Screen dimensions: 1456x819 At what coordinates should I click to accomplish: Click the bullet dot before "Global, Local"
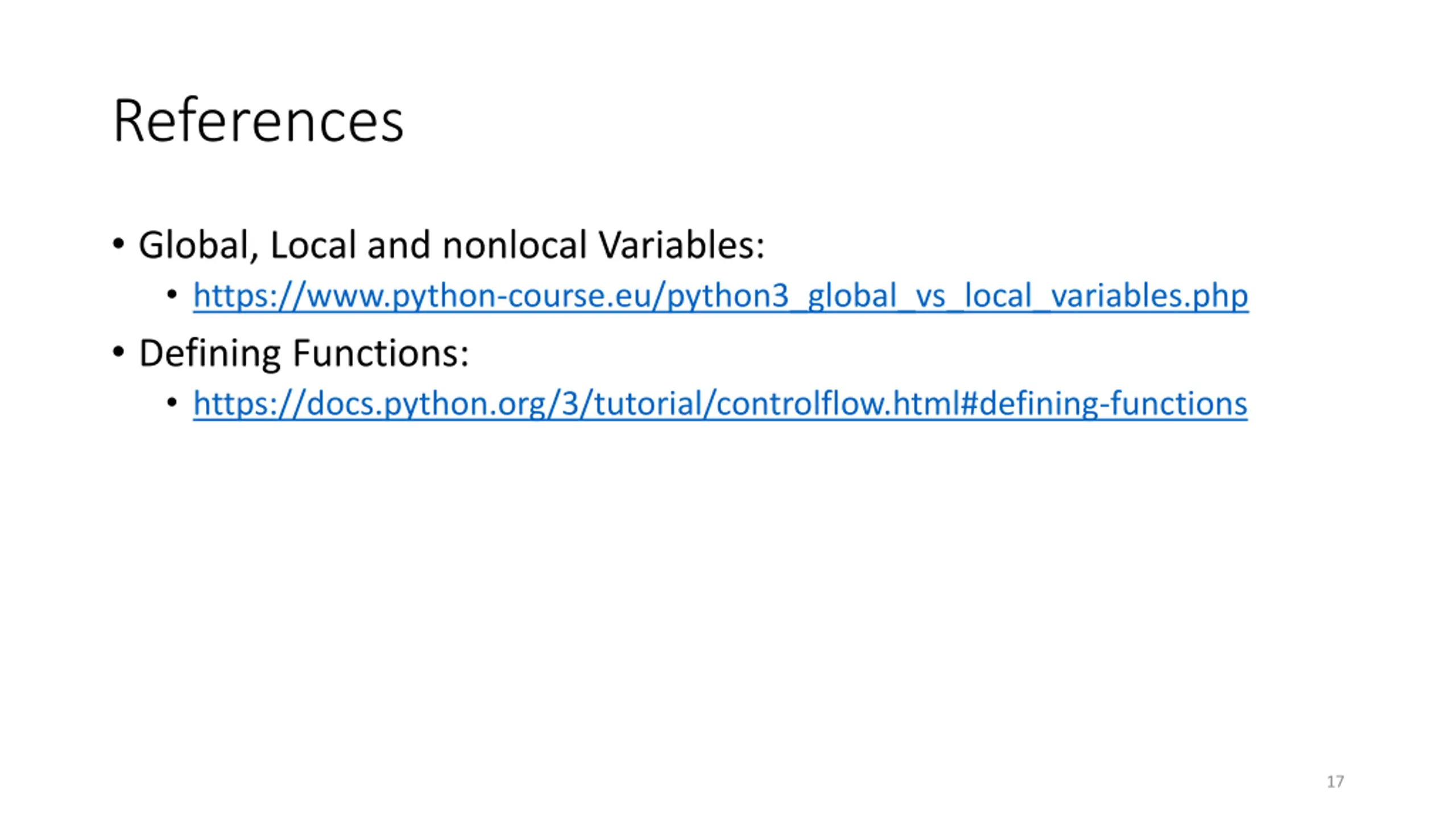coord(118,245)
